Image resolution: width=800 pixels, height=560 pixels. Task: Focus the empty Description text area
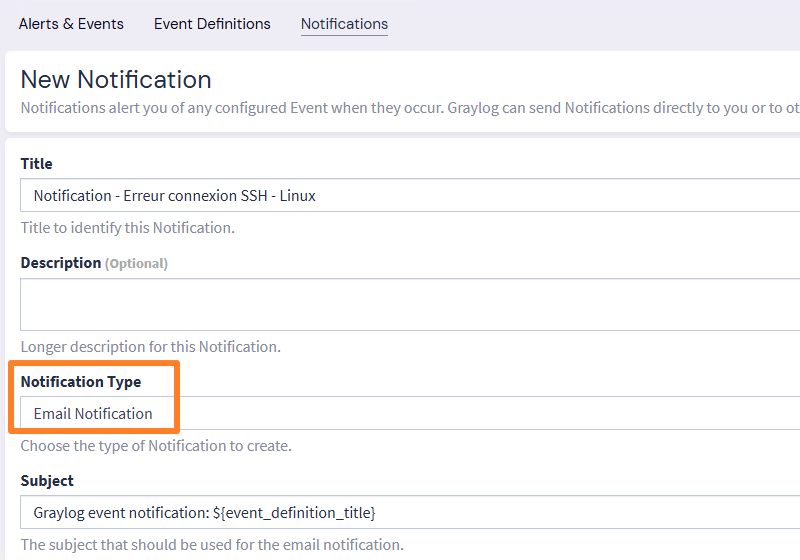click(400, 304)
